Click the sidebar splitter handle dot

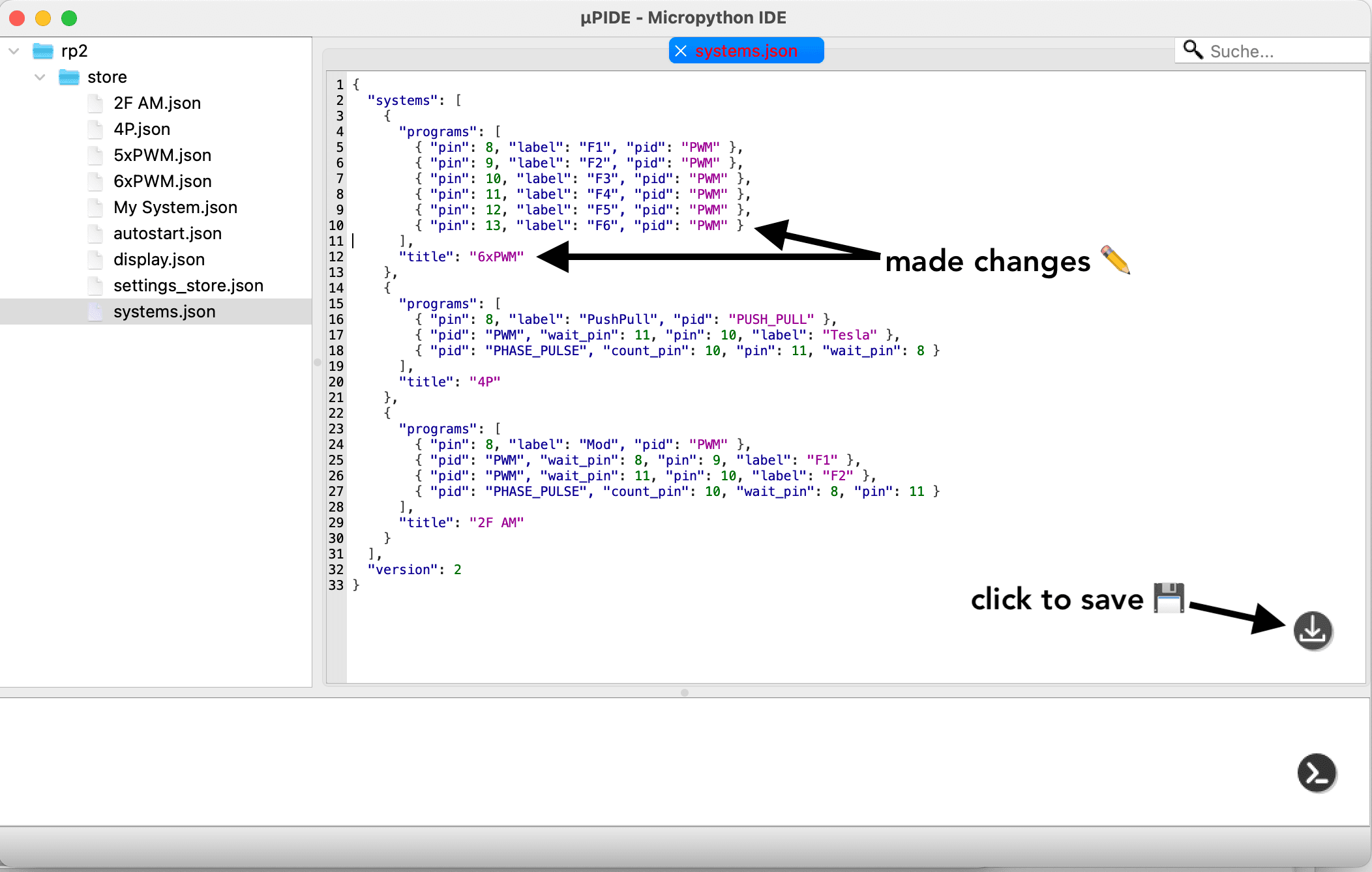pyautogui.click(x=318, y=362)
